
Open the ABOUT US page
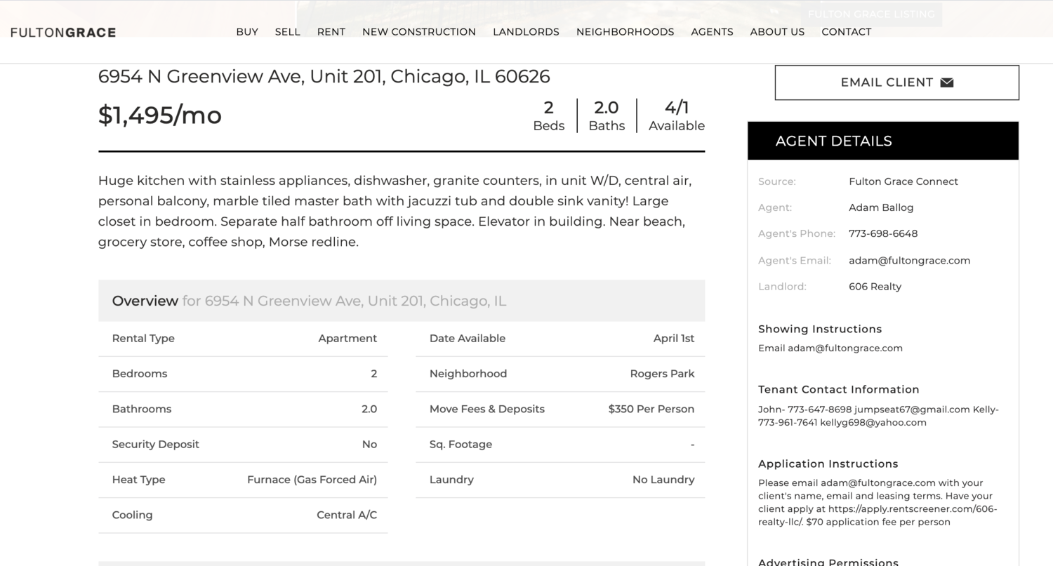coord(777,32)
